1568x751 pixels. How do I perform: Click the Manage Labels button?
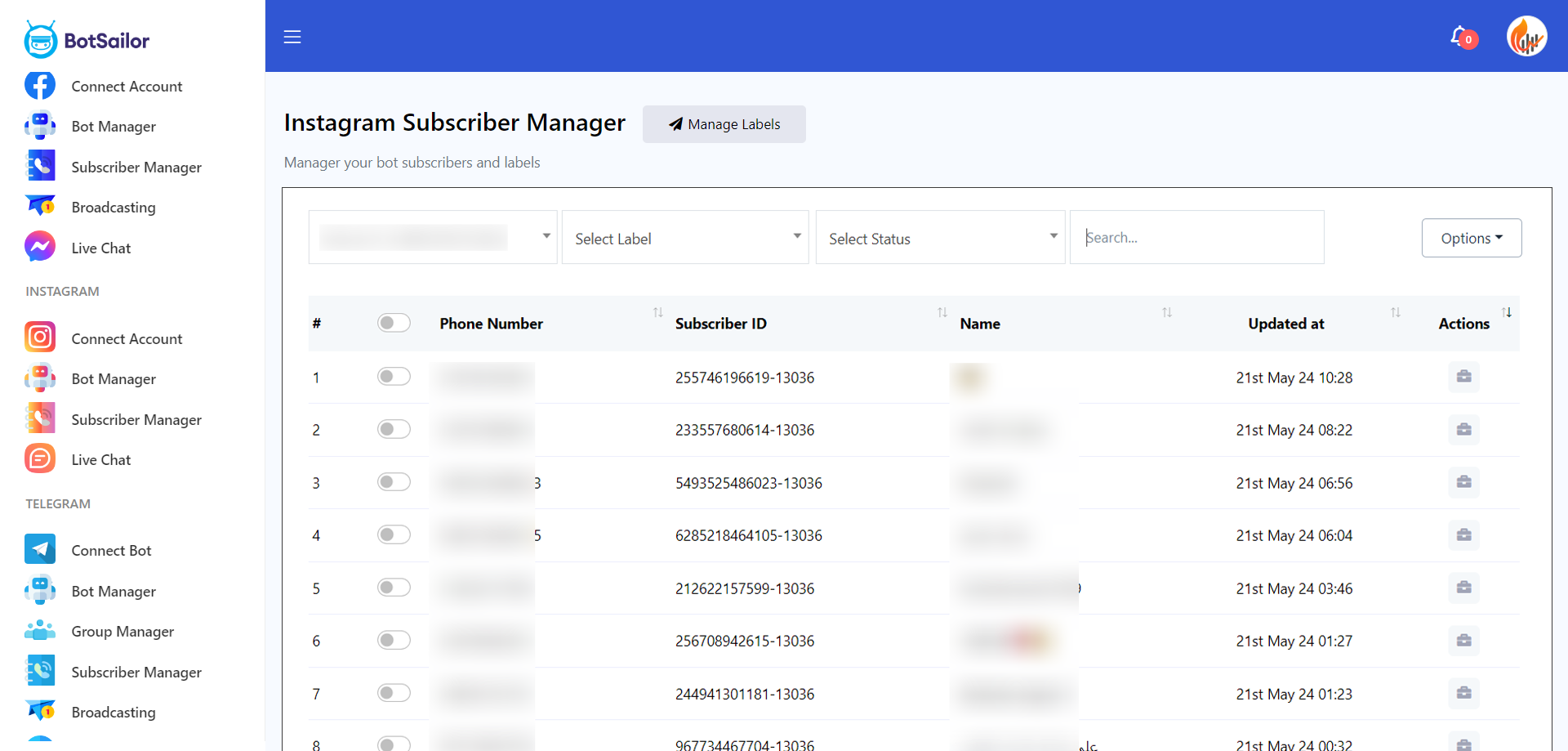(724, 124)
